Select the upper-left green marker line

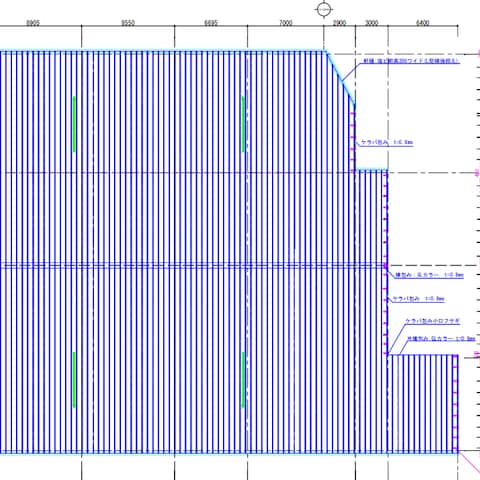tap(74, 124)
